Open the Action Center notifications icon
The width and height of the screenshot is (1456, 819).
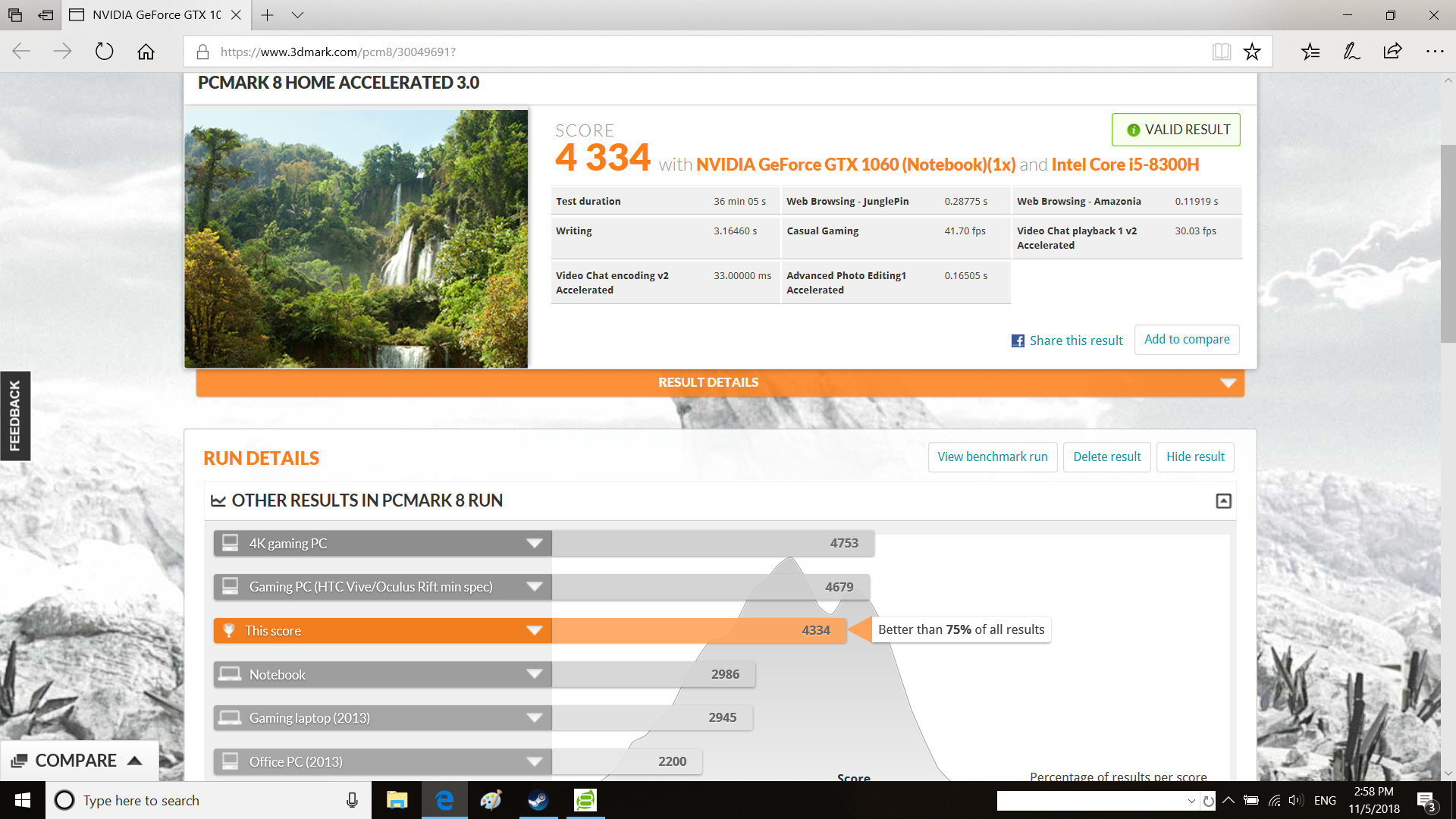1426,801
